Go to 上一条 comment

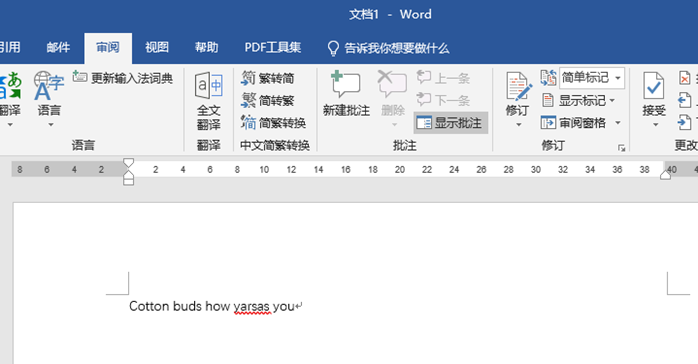[x=443, y=78]
